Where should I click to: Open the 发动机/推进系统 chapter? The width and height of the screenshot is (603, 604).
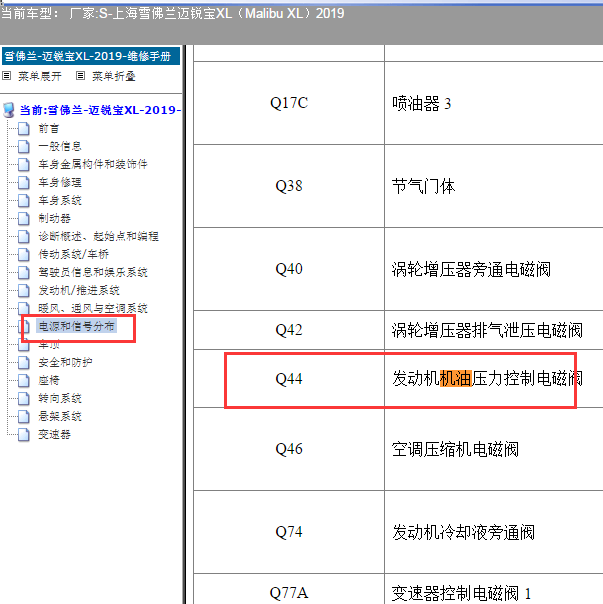(79, 290)
